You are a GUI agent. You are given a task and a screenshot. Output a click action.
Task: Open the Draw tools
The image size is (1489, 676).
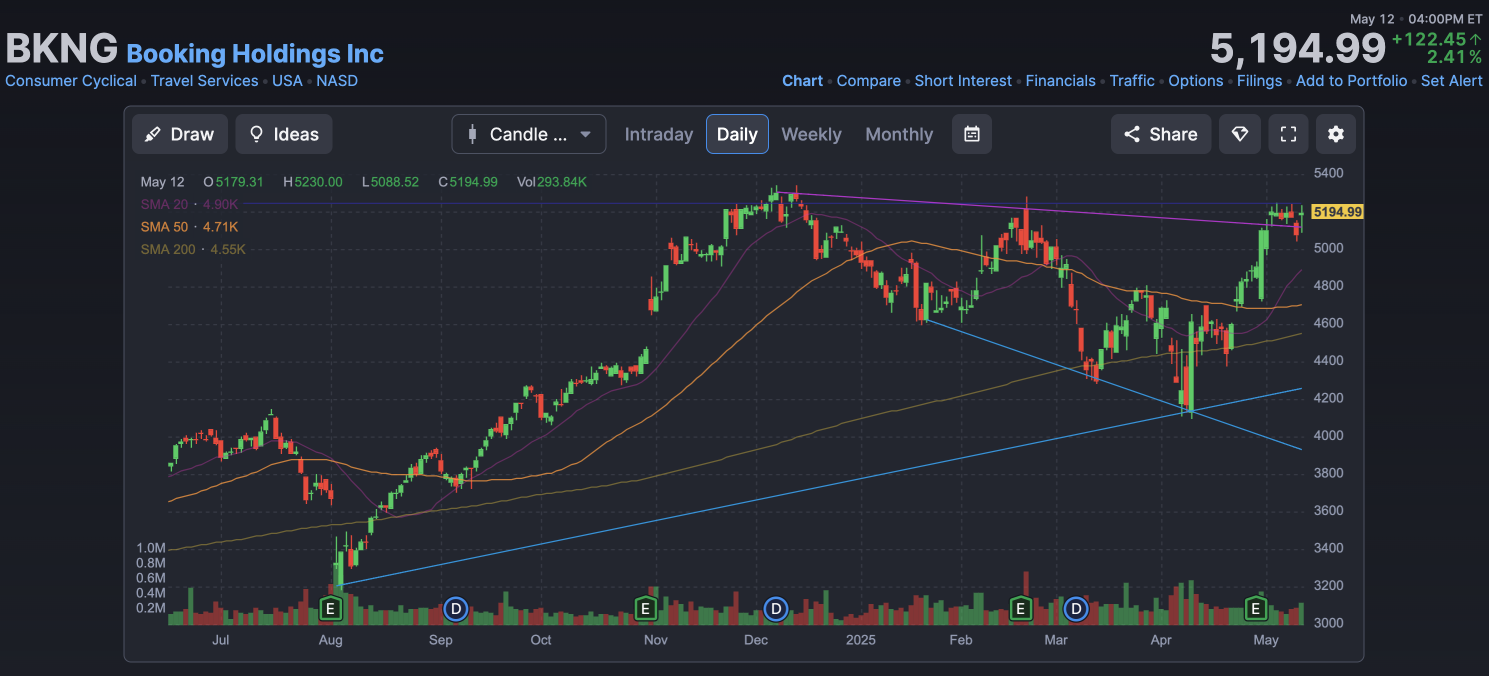180,134
